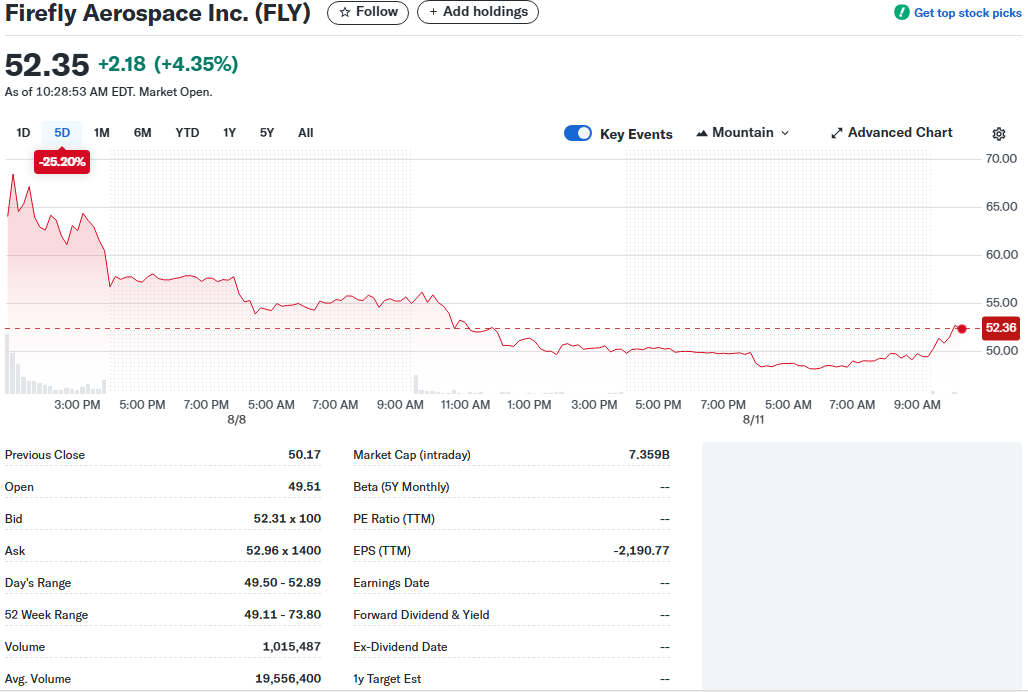1028x692 pixels.
Task: Select the 5D range tab
Action: [x=62, y=133]
